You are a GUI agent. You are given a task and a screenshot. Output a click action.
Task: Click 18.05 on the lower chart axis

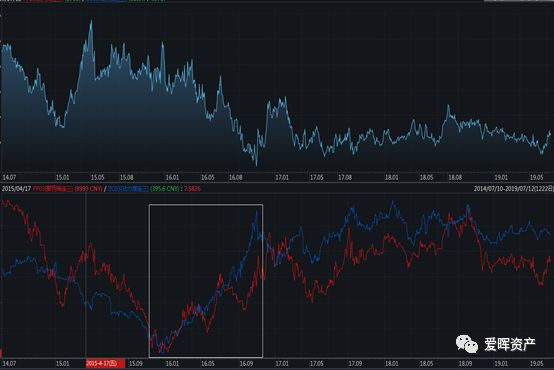[426, 363]
